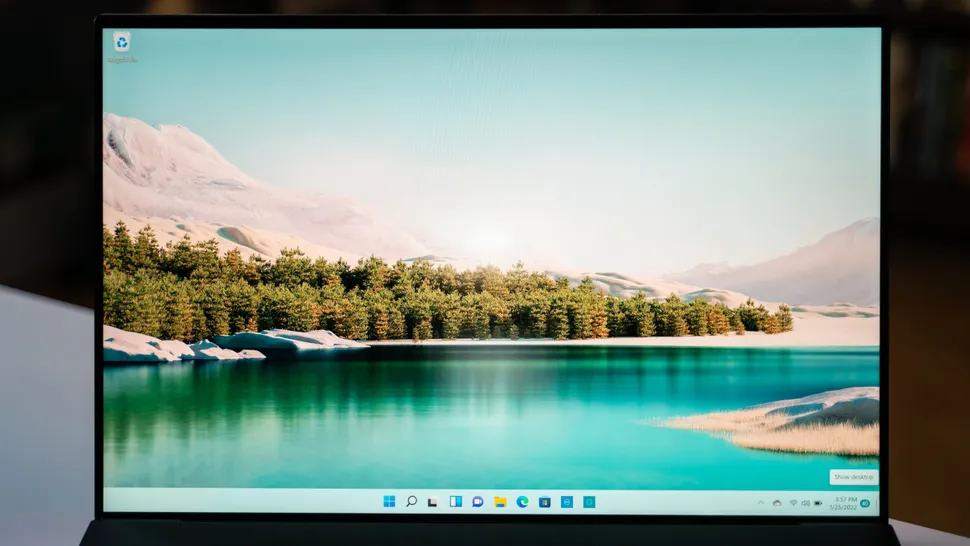Open the notification count badge
970x546 pixels.
point(864,503)
